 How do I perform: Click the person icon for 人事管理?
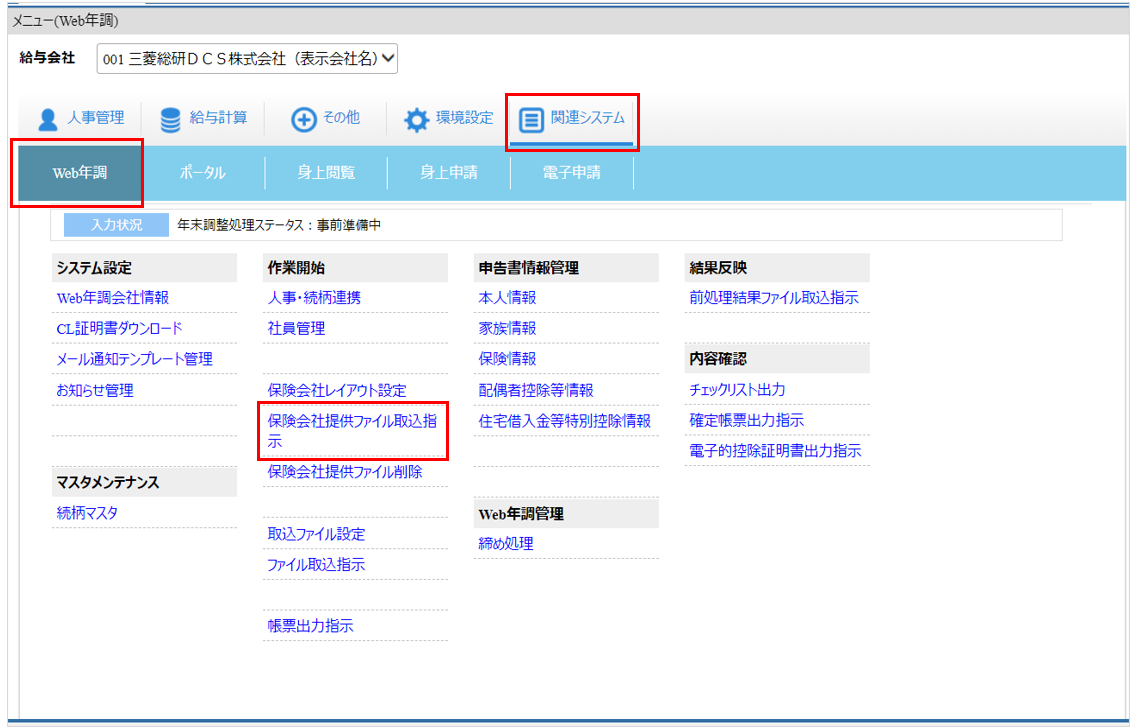[x=48, y=119]
